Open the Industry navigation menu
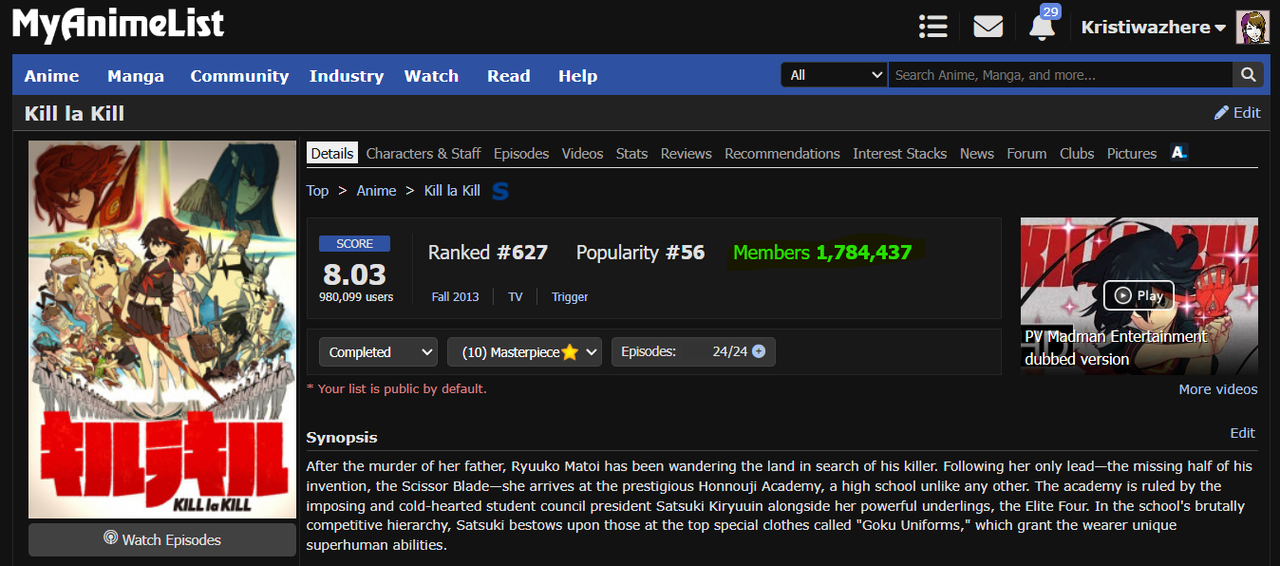The image size is (1280, 566). [x=346, y=76]
